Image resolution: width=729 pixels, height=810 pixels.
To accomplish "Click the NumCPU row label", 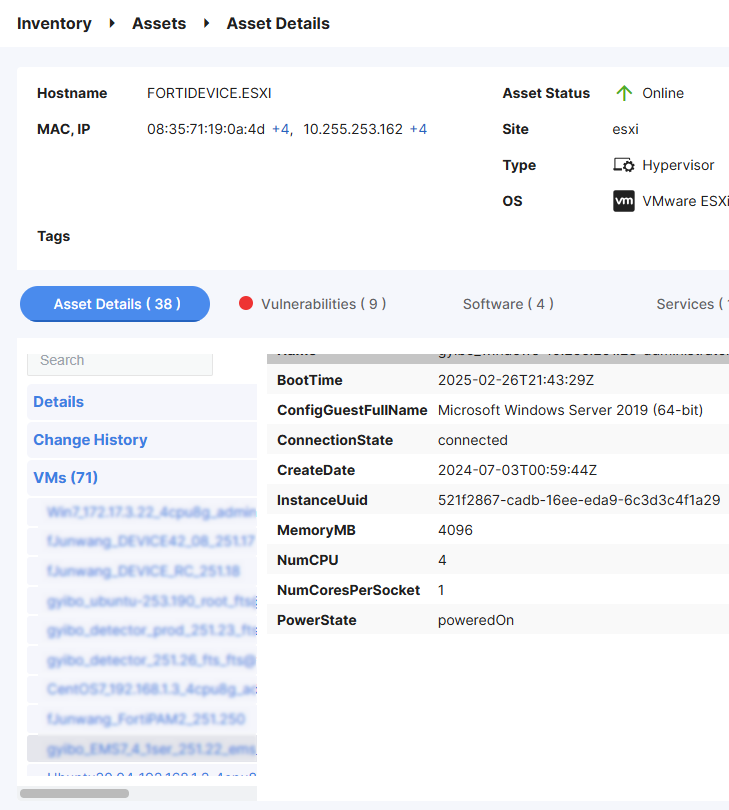I will pos(308,560).
